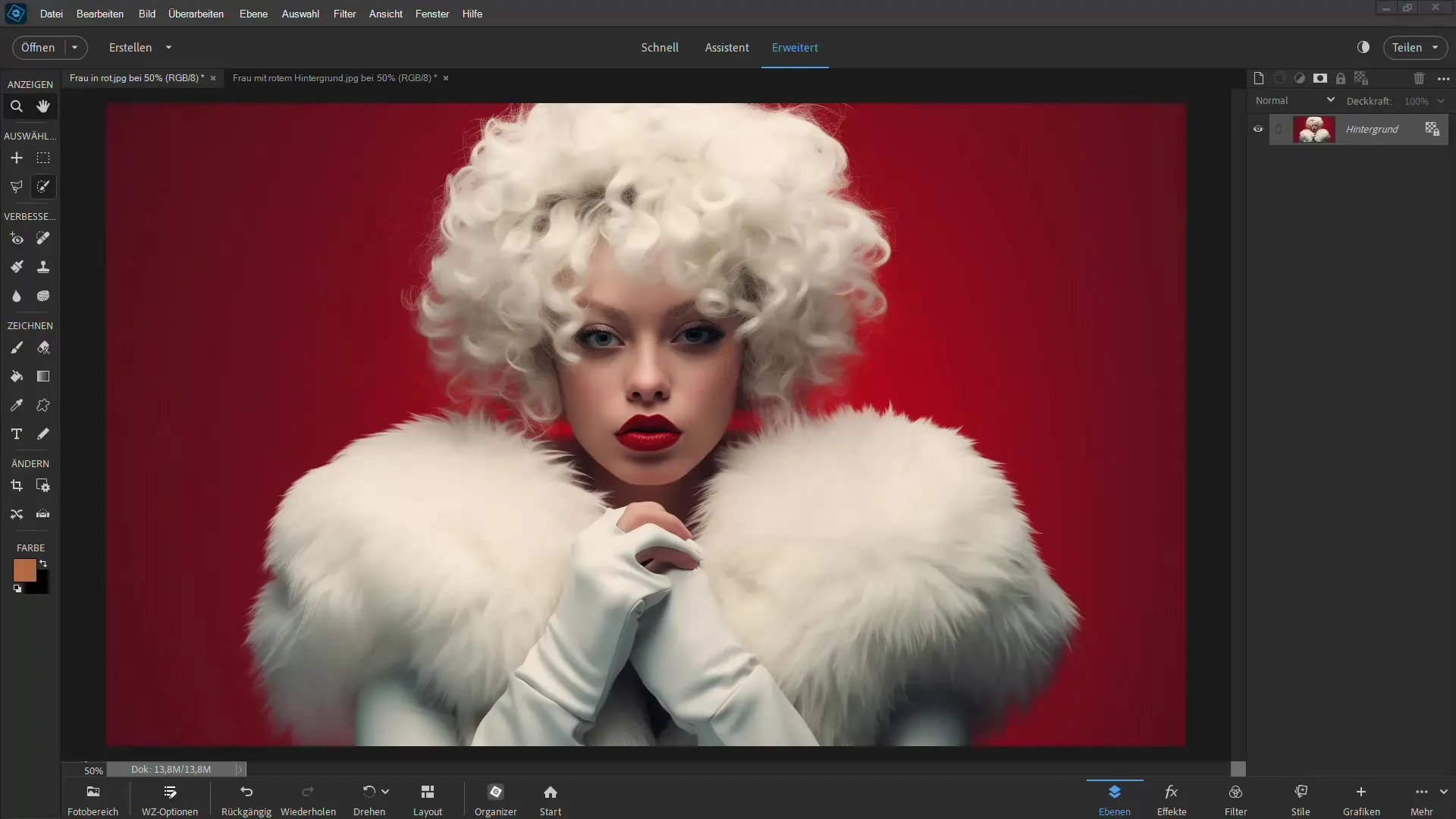Screen dimensions: 1456x819
Task: Open the Datei menu
Action: point(51,13)
